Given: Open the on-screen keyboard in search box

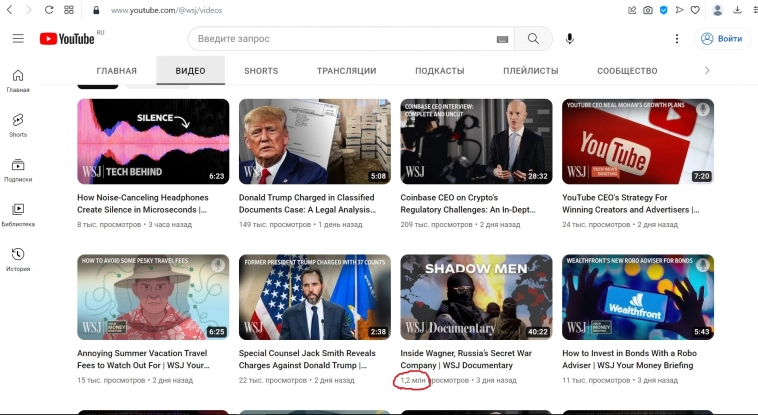Looking at the screenshot, I should tap(502, 39).
